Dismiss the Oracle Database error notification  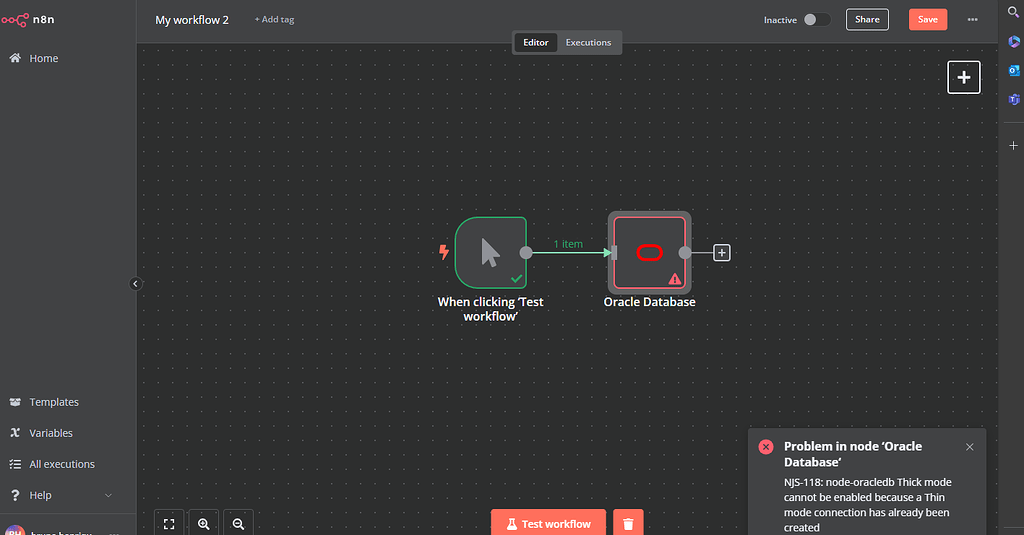coord(969,447)
